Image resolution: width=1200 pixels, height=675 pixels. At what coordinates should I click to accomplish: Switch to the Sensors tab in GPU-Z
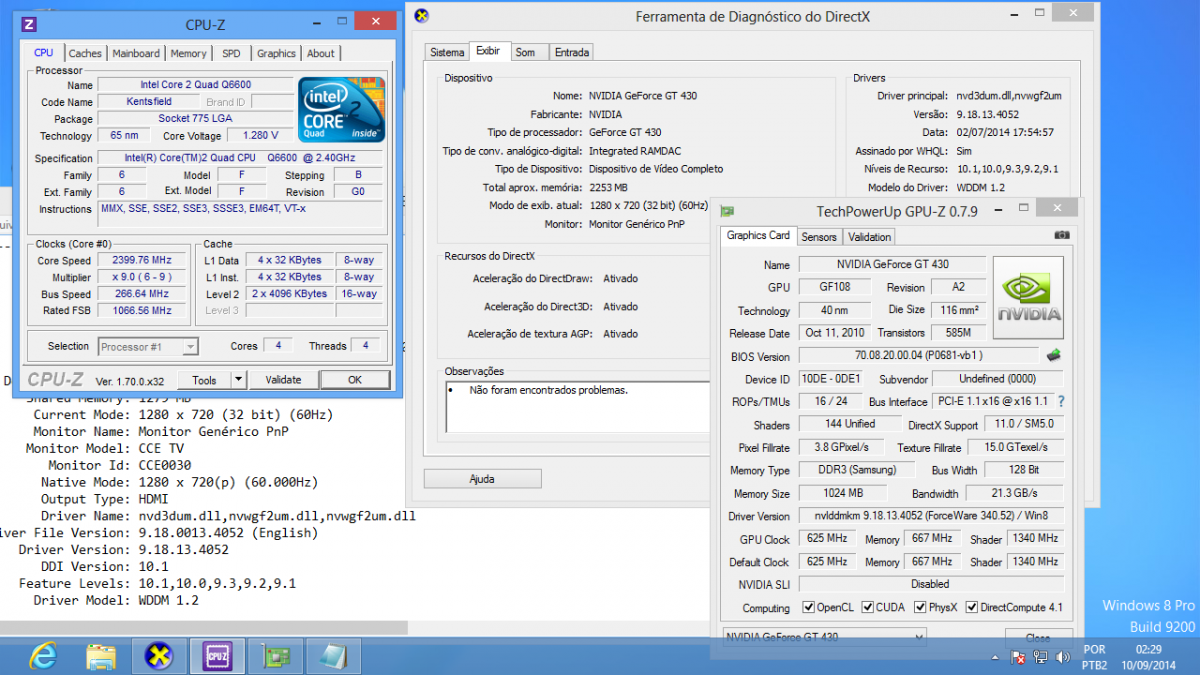[x=819, y=237]
